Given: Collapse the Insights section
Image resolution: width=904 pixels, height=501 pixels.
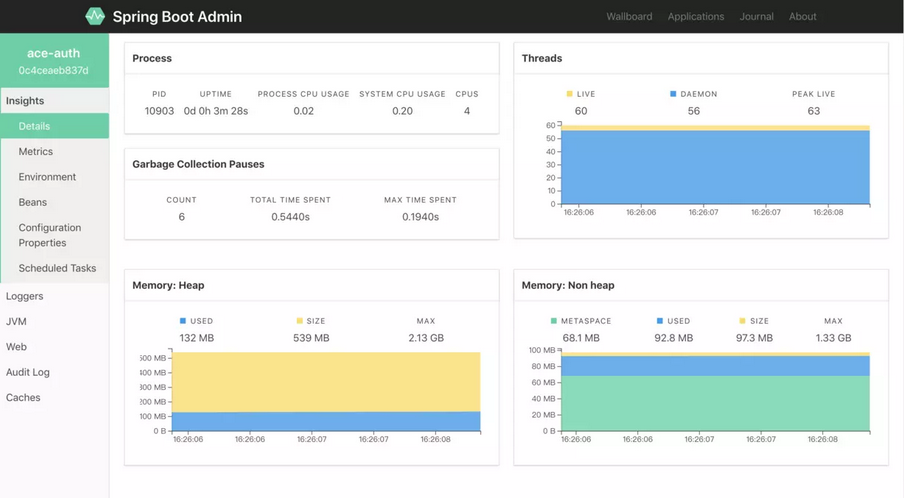Looking at the screenshot, I should [x=54, y=100].
